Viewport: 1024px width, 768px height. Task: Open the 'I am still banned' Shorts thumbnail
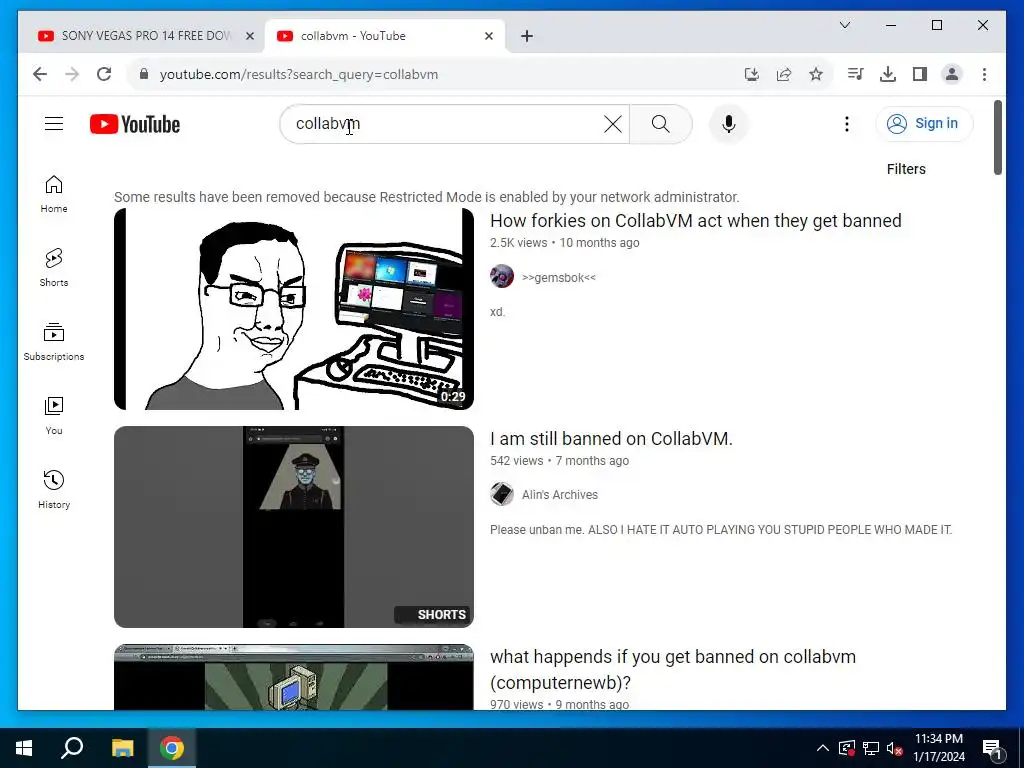(x=294, y=527)
